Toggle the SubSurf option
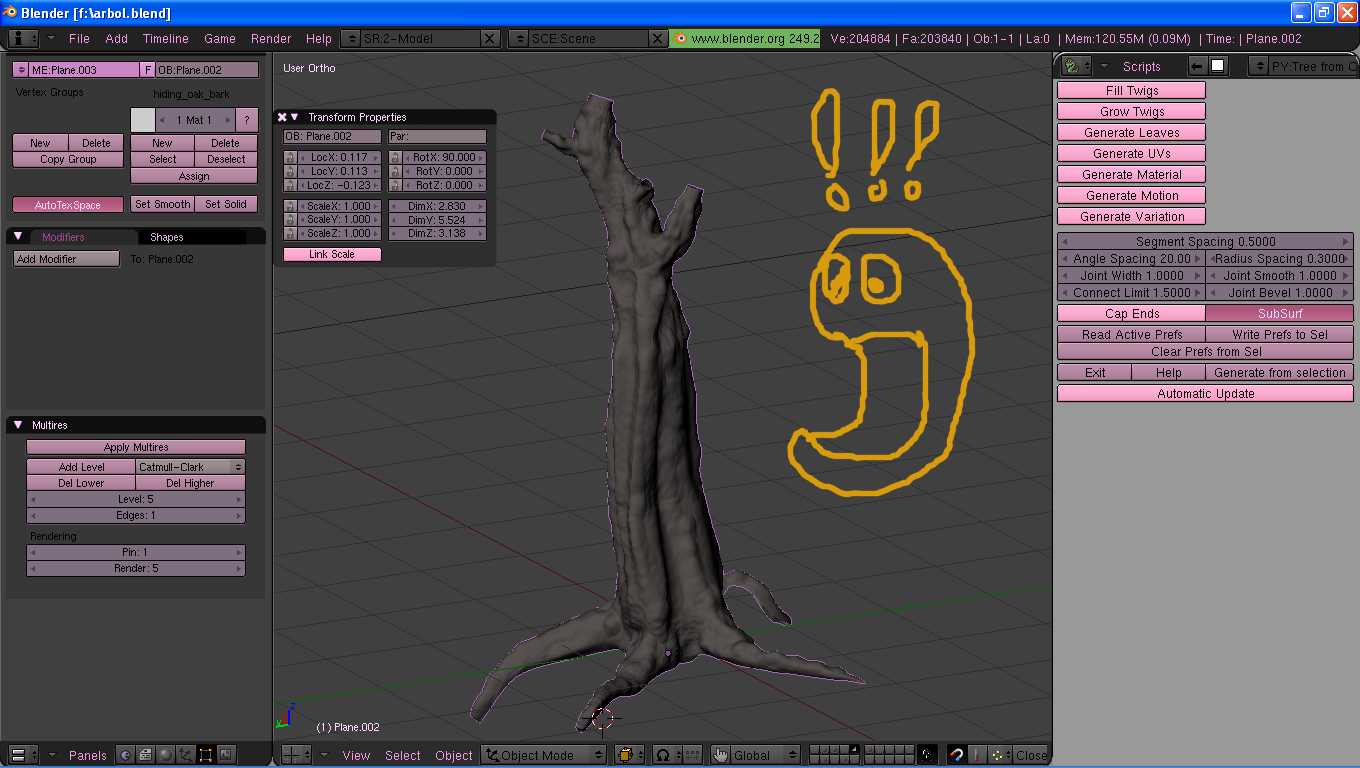 pos(1279,313)
